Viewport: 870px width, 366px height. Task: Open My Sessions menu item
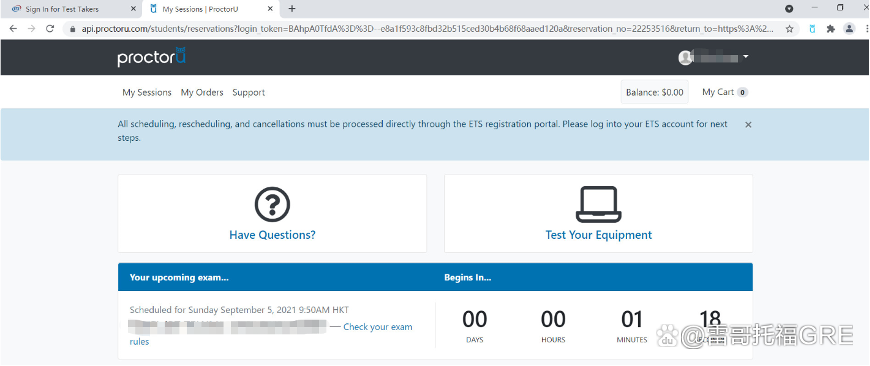tap(147, 93)
